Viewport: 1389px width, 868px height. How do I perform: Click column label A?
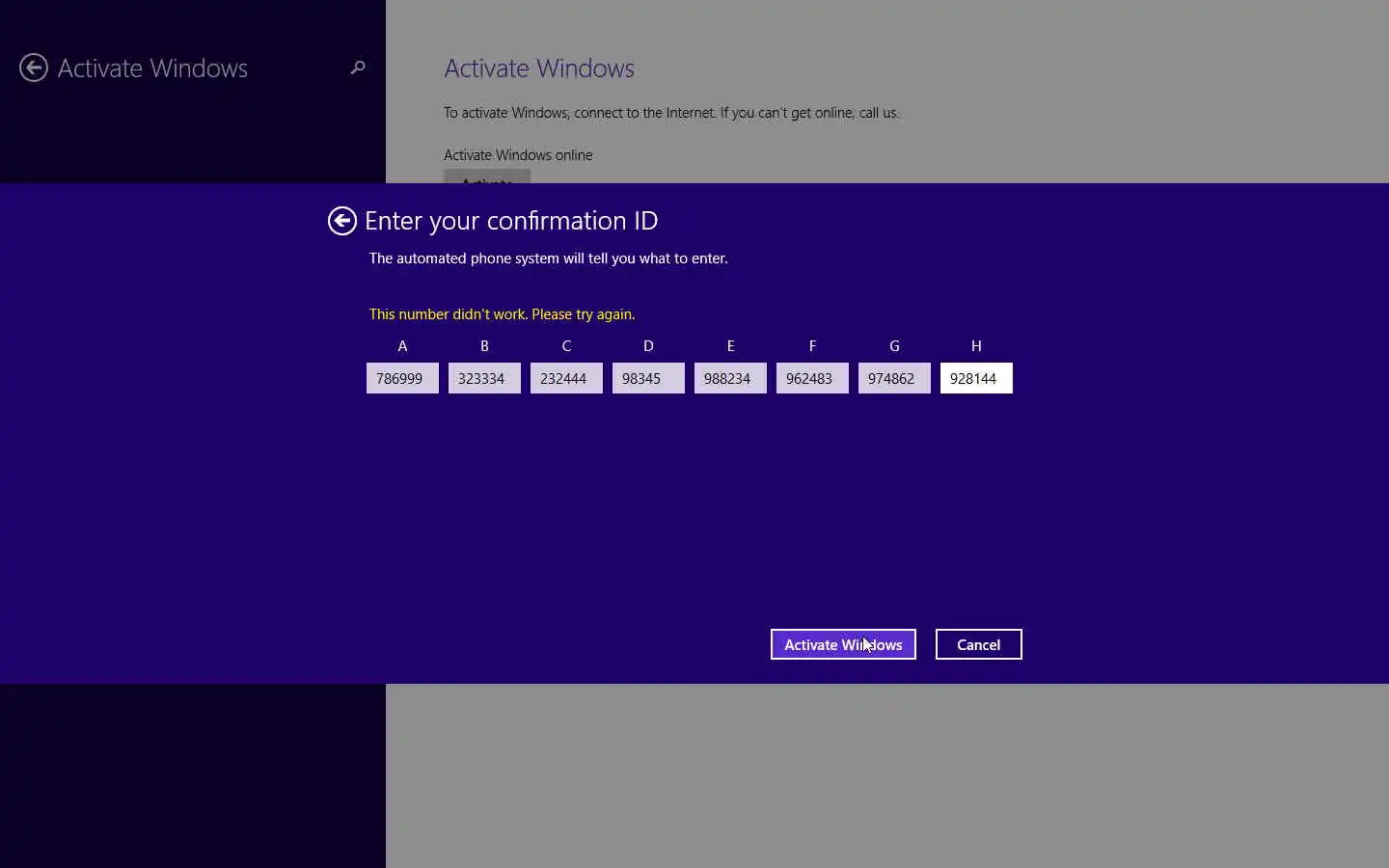[402, 345]
